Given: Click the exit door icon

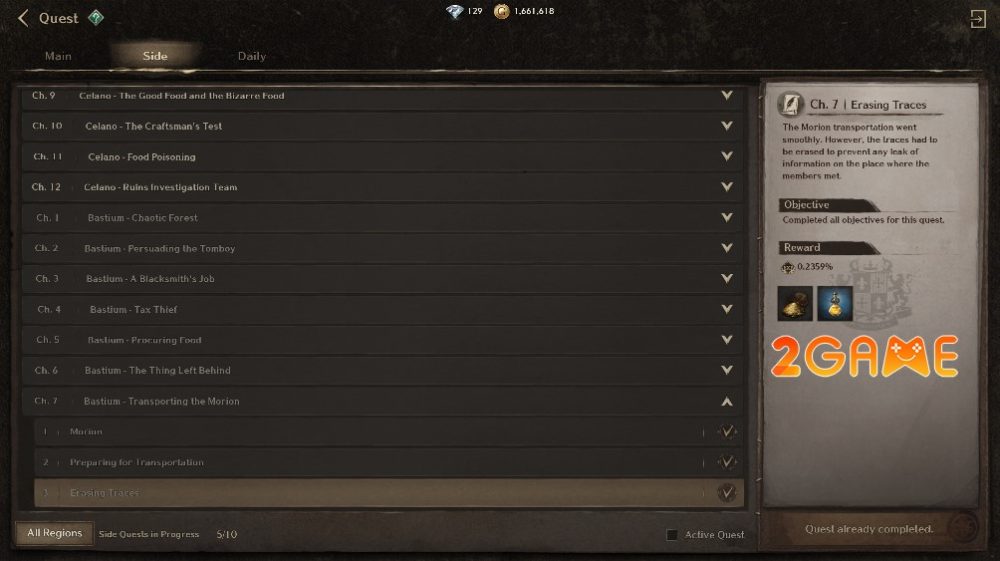Looking at the screenshot, I should point(977,18).
